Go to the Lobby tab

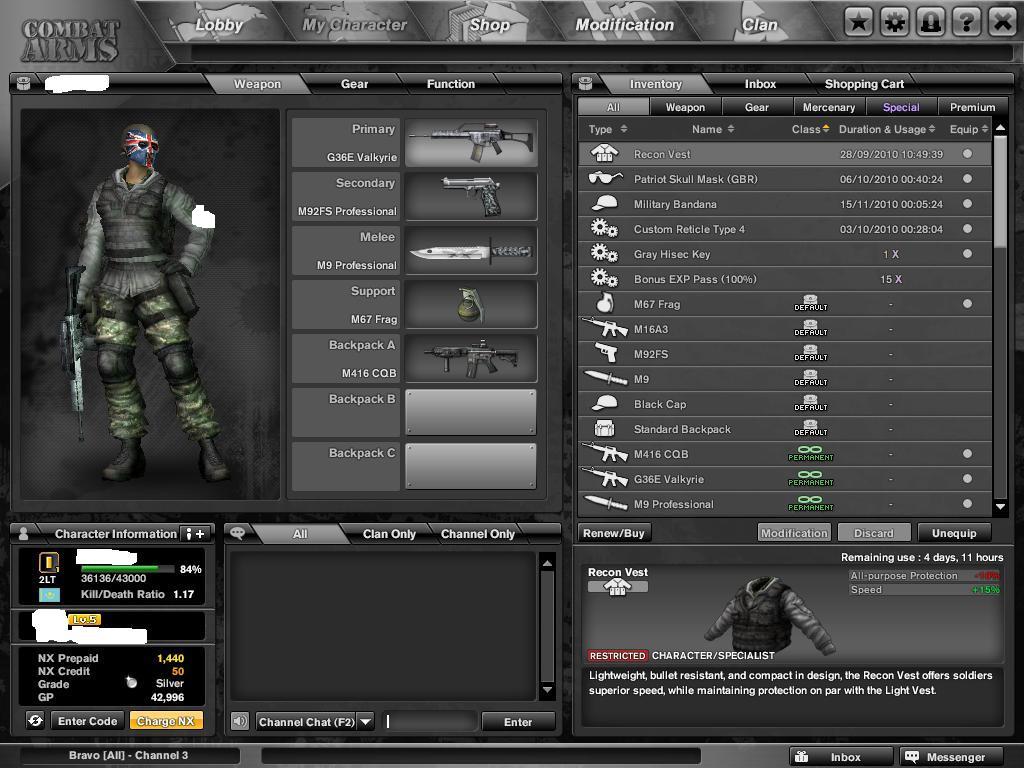[x=219, y=25]
